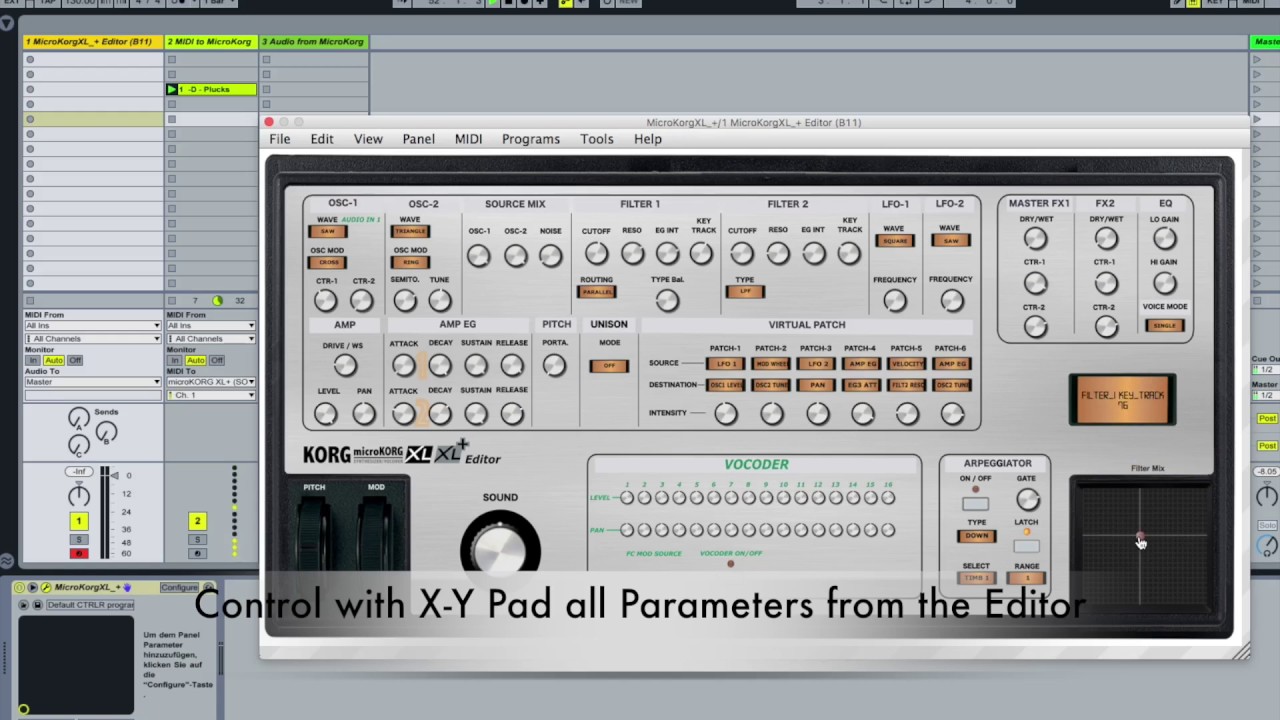The height and width of the screenshot is (720, 1280).
Task: Click Vocoder LEVEL knob number 1
Action: click(x=627, y=498)
